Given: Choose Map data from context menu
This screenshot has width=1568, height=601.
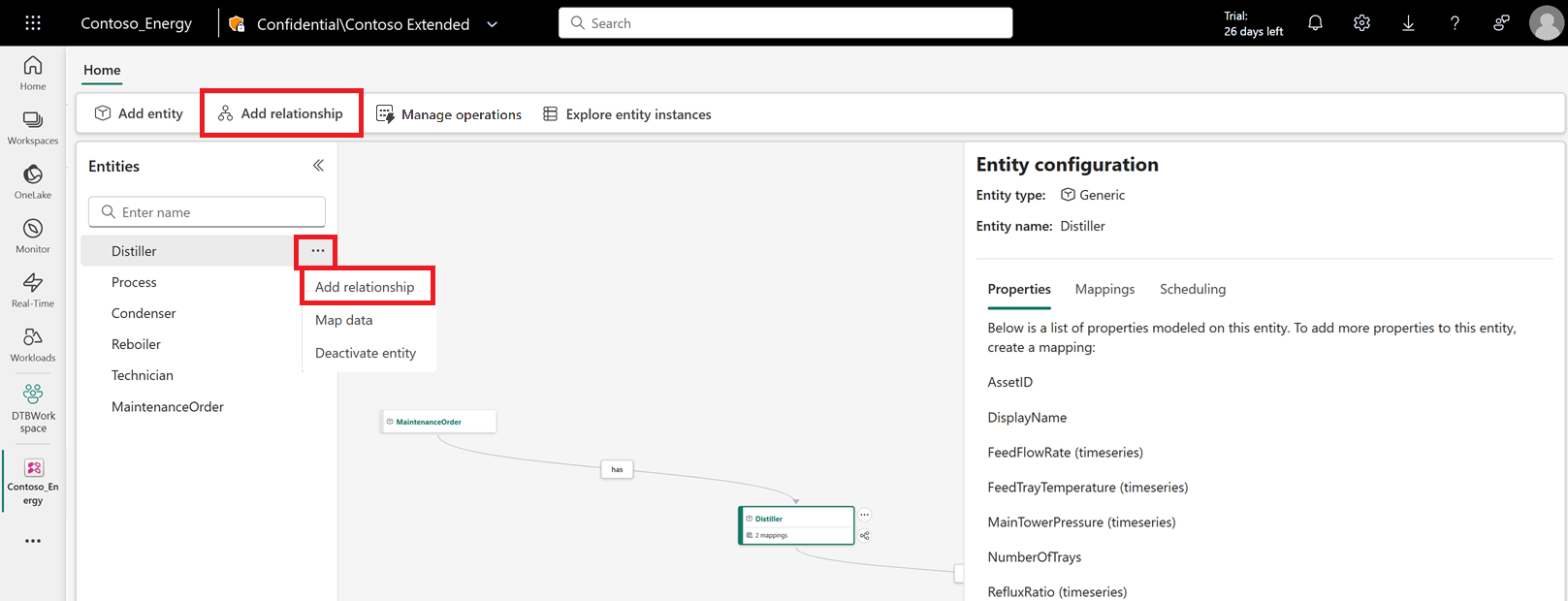Looking at the screenshot, I should (344, 320).
